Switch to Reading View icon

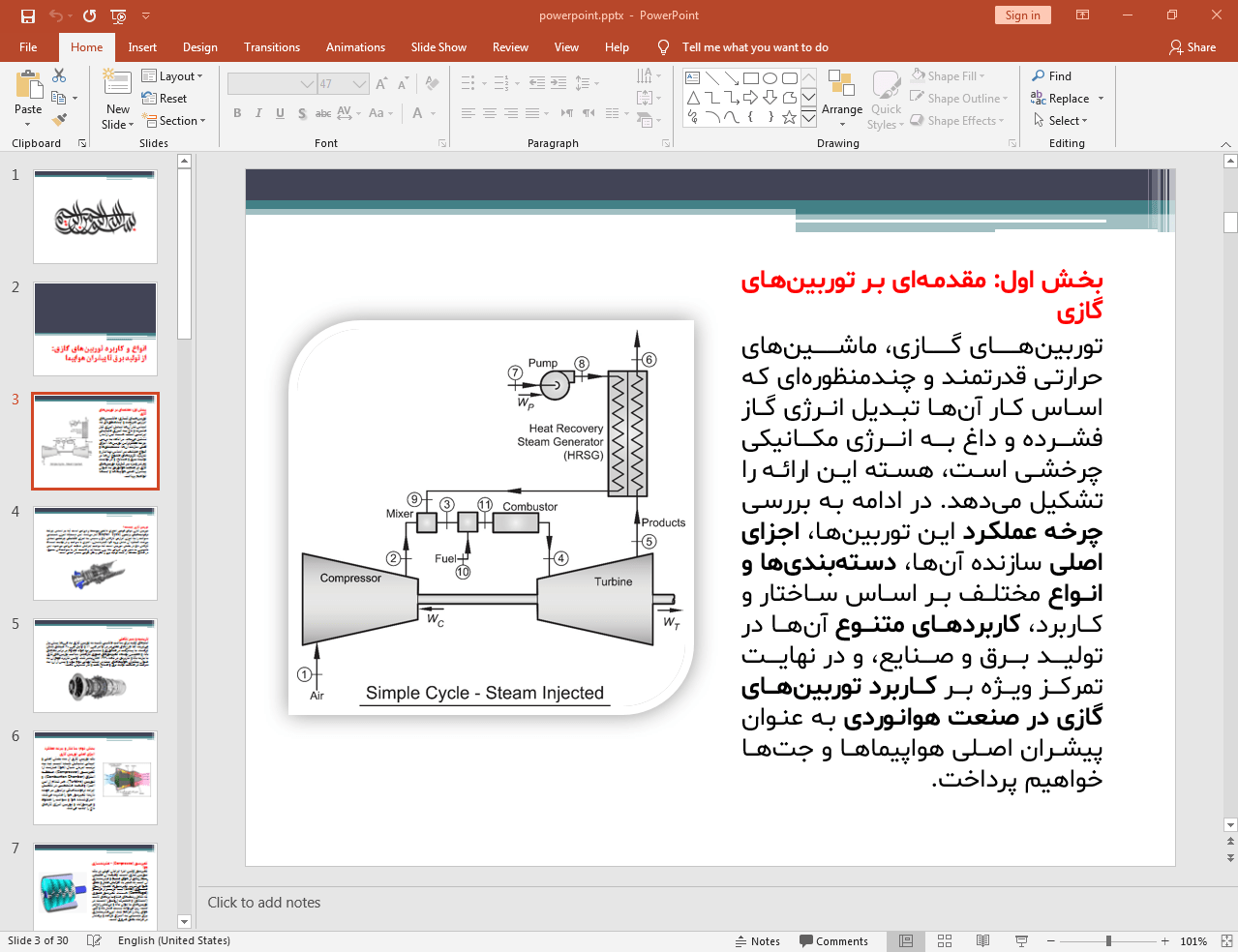pos(982,940)
